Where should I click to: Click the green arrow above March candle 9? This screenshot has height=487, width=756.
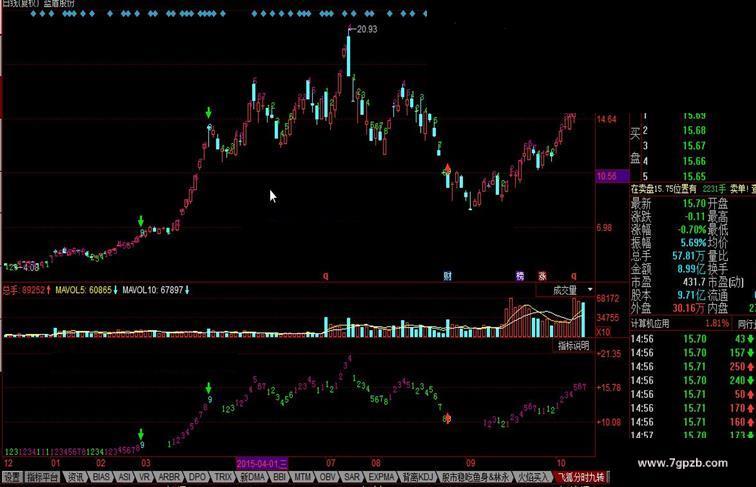[x=141, y=221]
